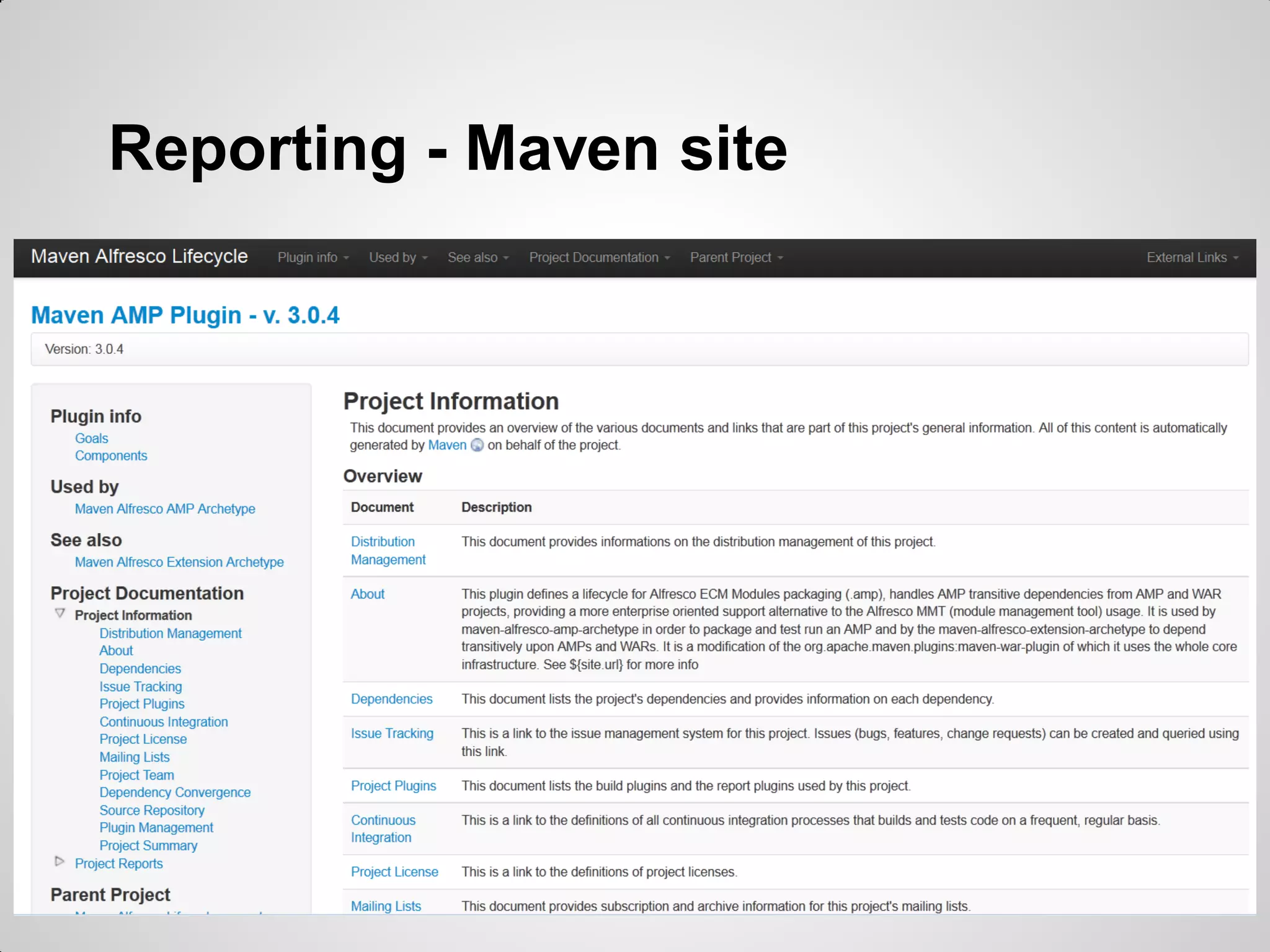This screenshot has height=952, width=1270.
Task: Open the Maven Alfresco AMP Archetype link
Action: pos(165,509)
